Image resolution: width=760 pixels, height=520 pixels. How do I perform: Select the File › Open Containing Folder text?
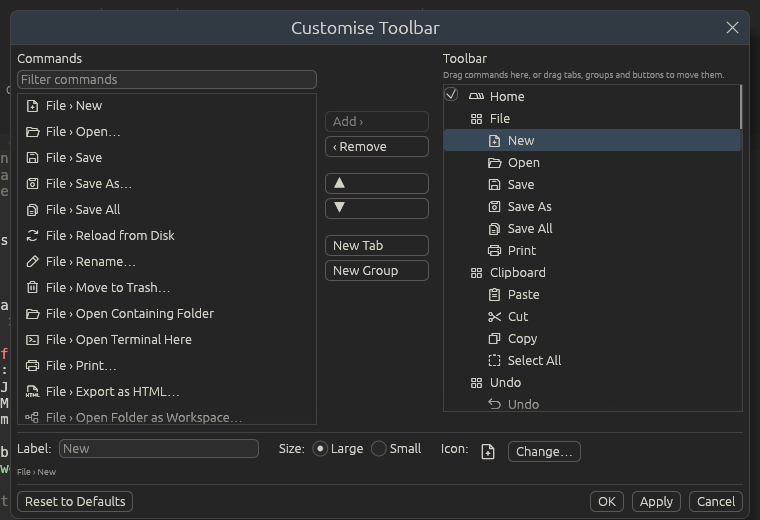[130, 314]
